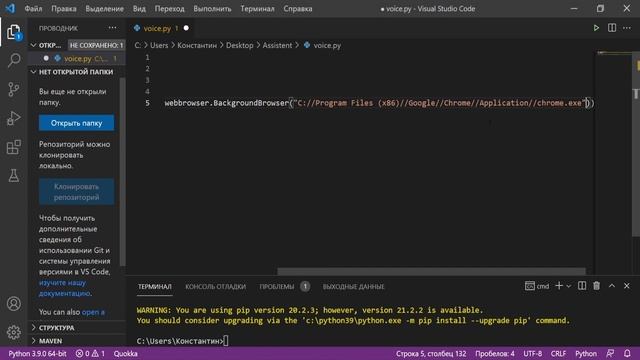640x360 pixels.
Task: Open the Testing flask view
Action: (x=13, y=176)
